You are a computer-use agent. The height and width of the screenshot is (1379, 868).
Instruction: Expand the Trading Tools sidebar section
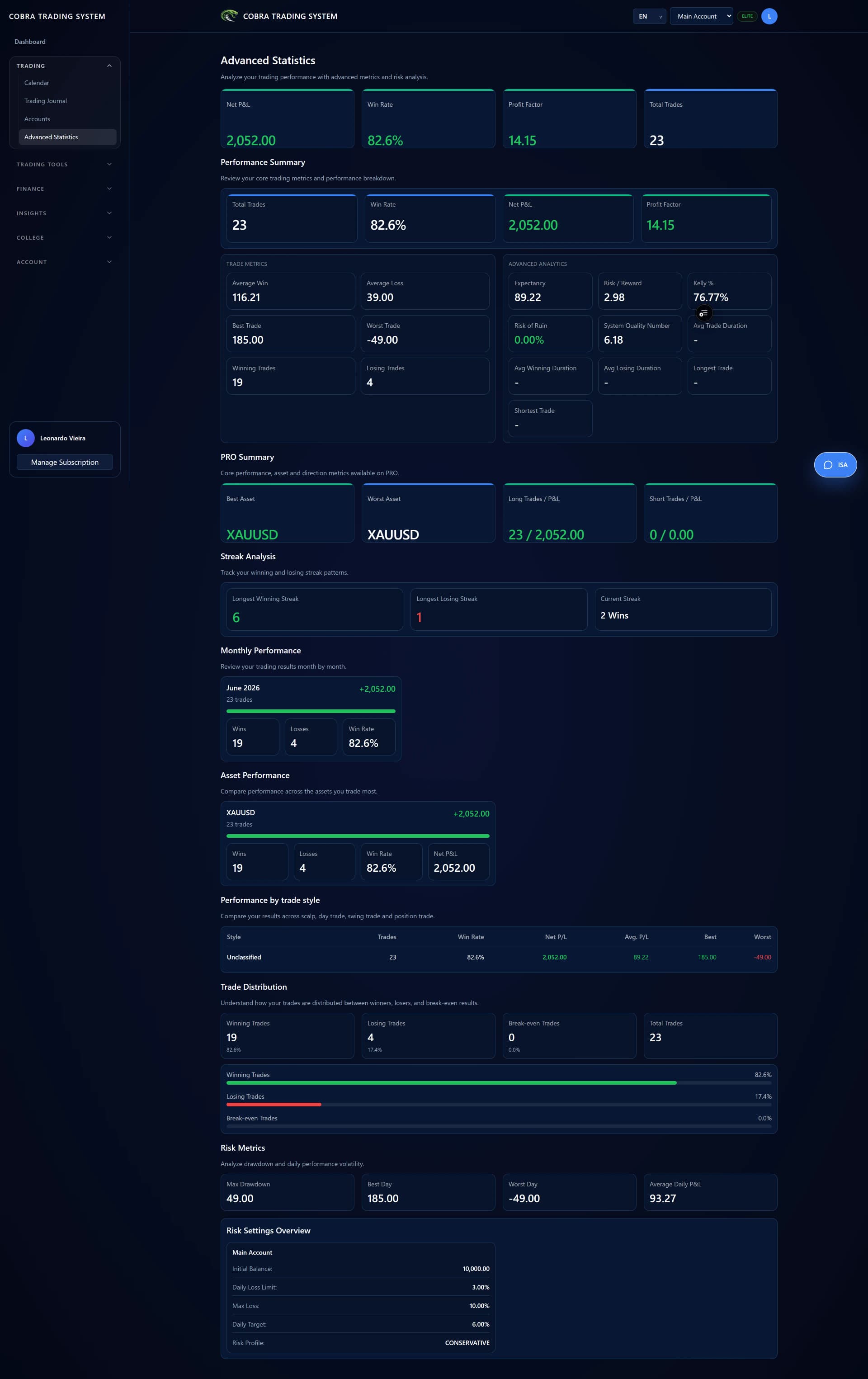click(x=65, y=165)
